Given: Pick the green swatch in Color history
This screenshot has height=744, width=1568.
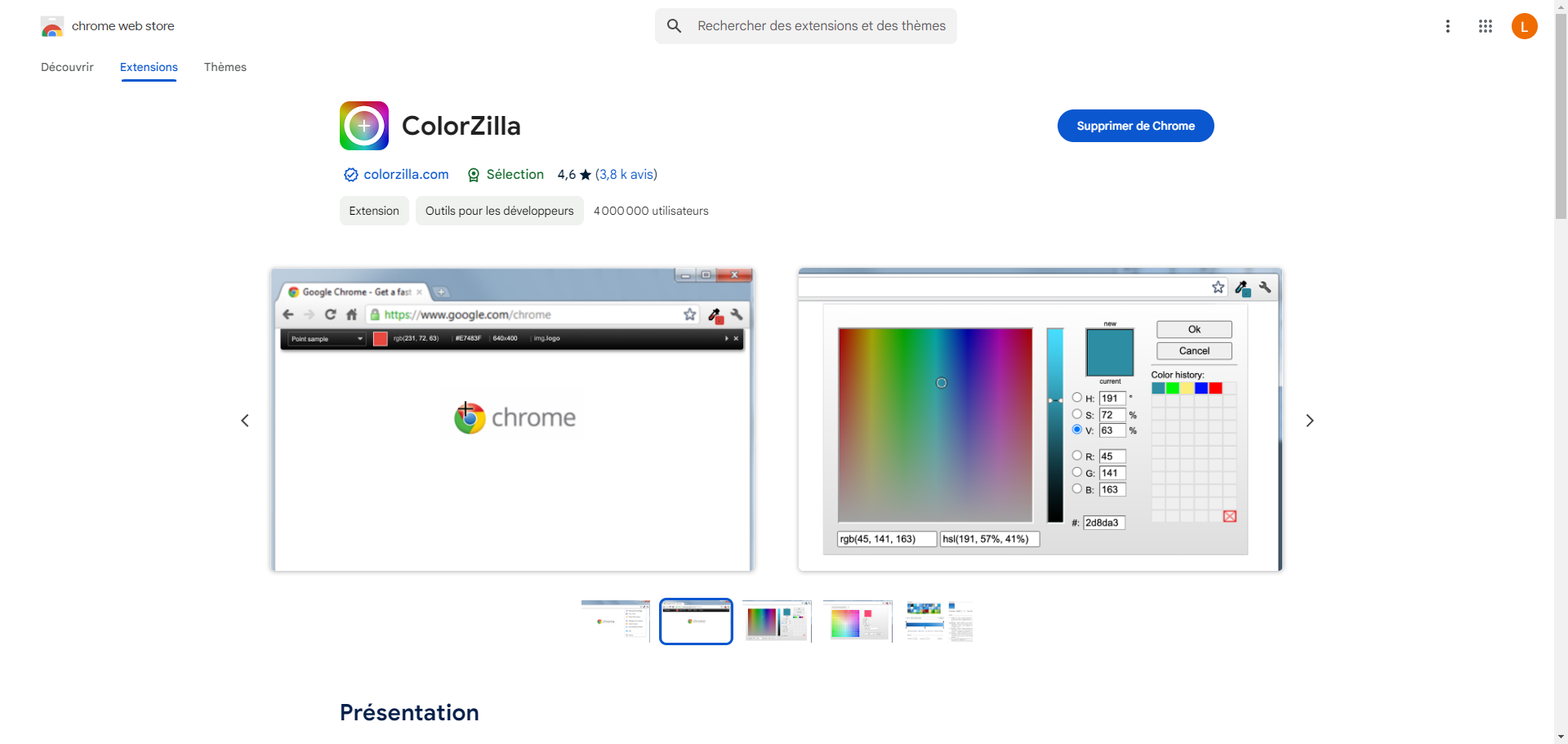Looking at the screenshot, I should pos(1173,388).
